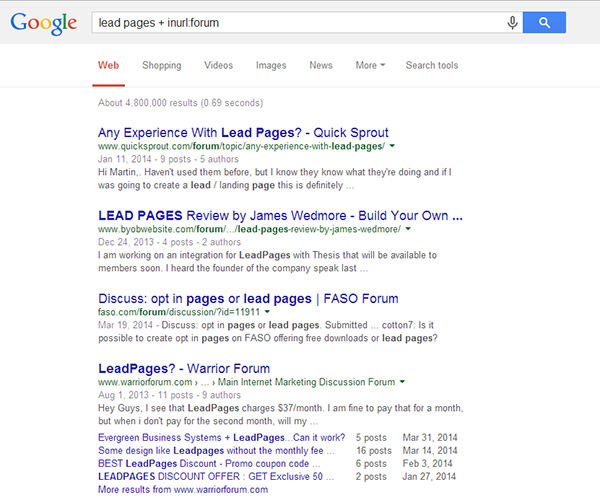
Task: Click the '16 posts' count
Action: (374, 451)
